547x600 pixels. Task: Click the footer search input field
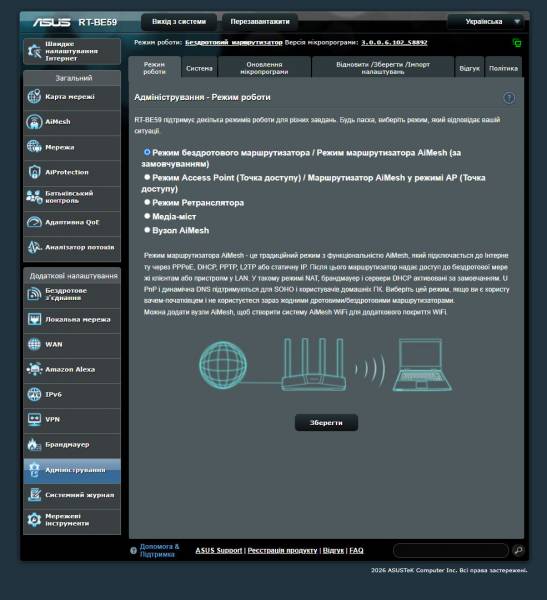click(x=451, y=550)
